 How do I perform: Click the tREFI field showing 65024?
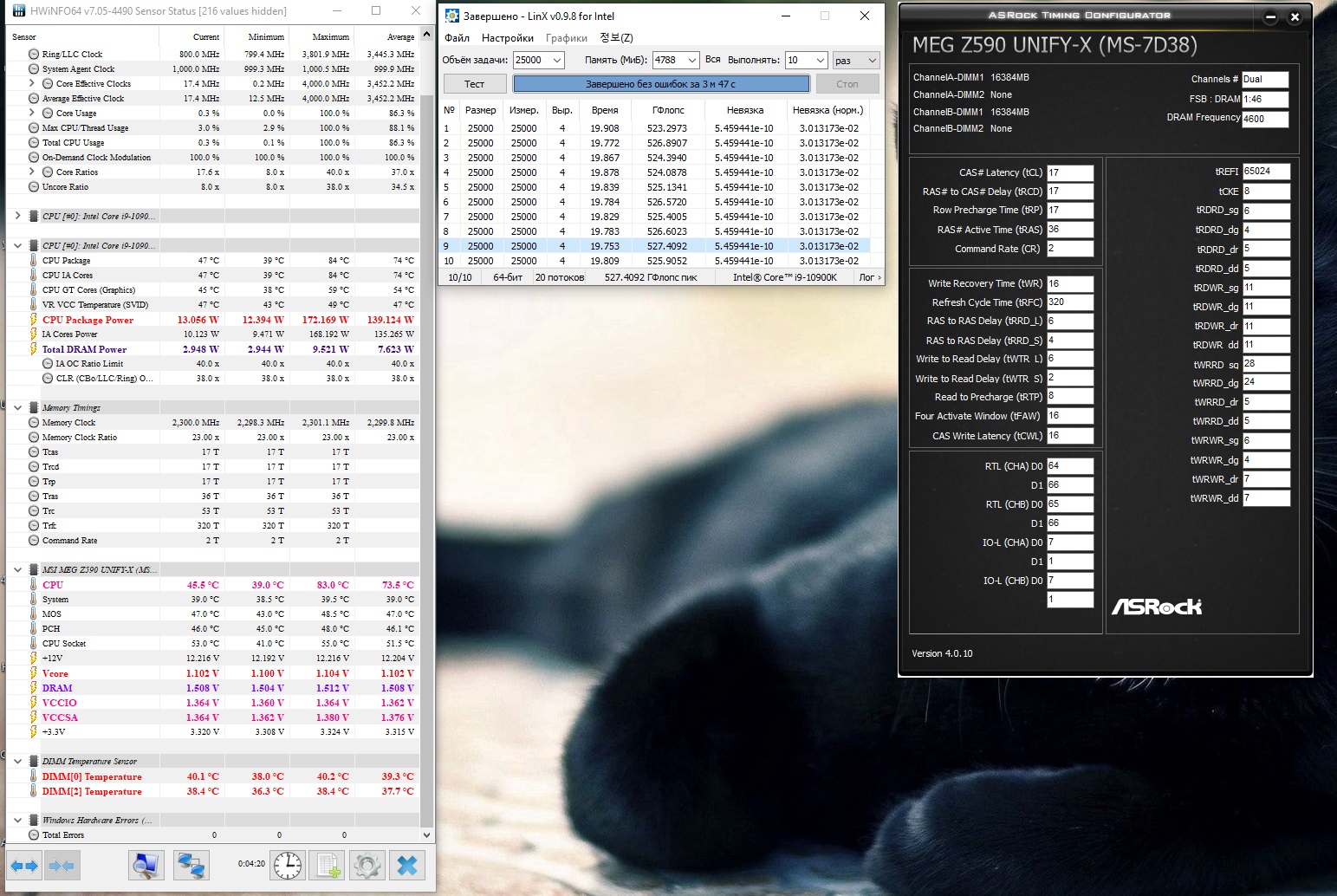[1266, 172]
